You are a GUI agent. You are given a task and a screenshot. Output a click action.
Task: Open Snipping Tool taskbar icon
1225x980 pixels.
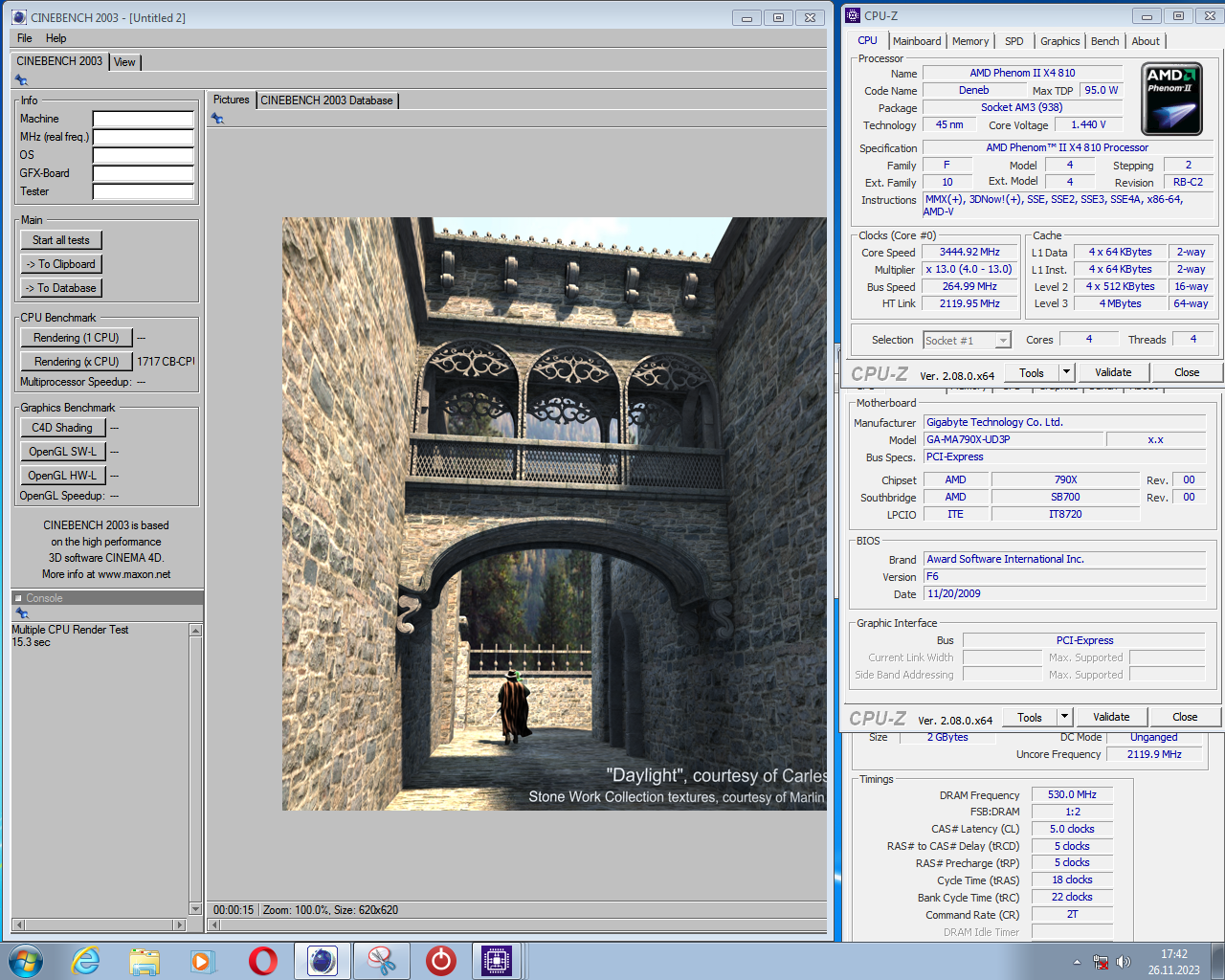tap(382, 961)
